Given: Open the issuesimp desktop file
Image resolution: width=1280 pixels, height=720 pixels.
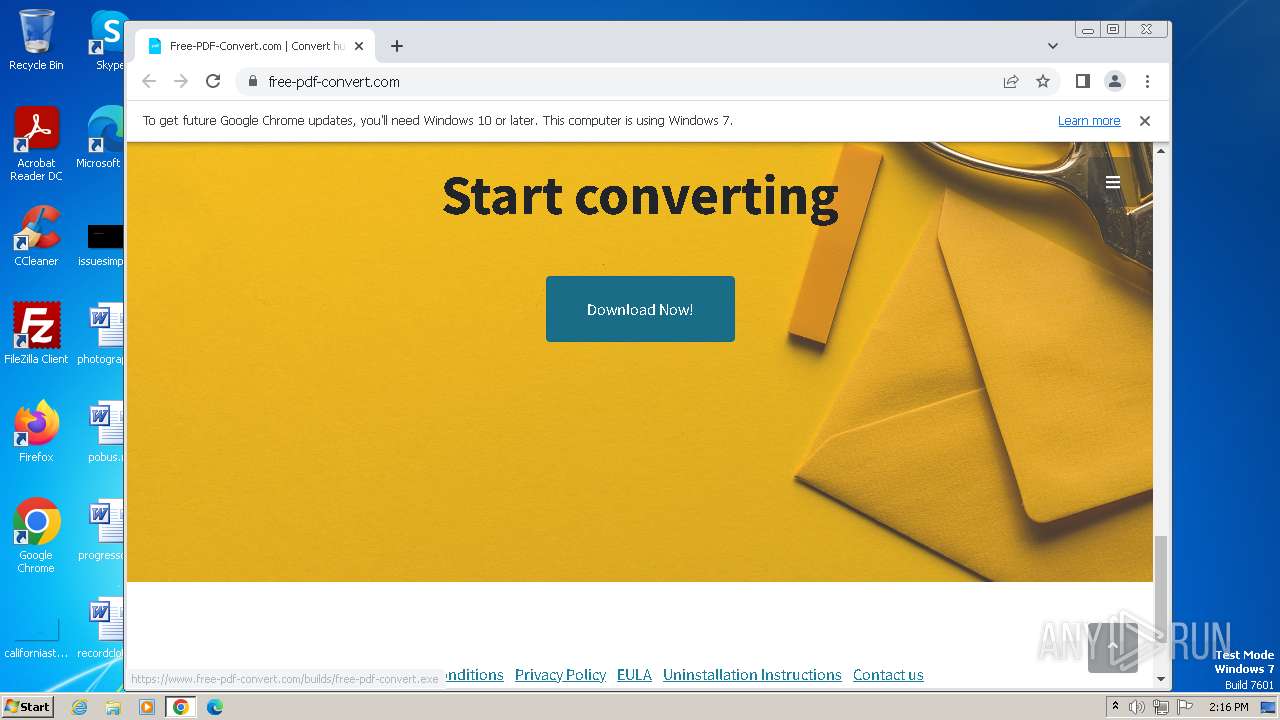Looking at the screenshot, I should point(102,245).
